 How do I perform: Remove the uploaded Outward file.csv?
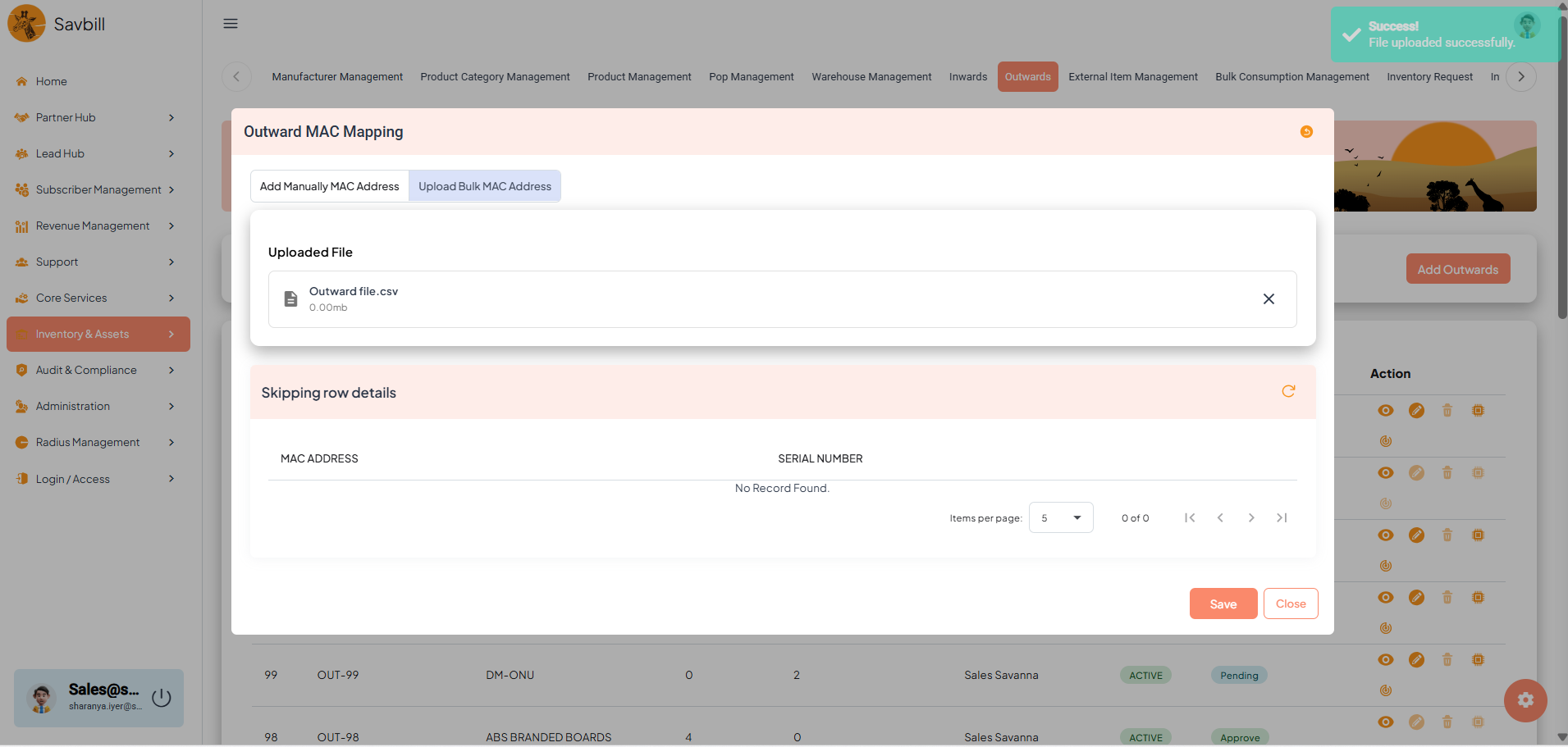point(1269,299)
